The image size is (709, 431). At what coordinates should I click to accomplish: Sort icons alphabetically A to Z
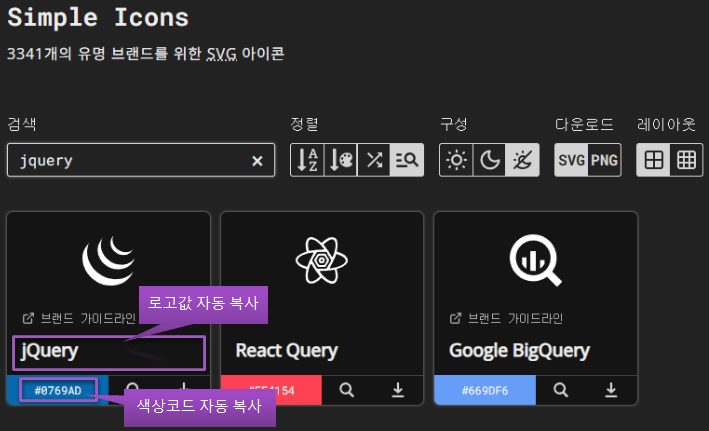(307, 160)
